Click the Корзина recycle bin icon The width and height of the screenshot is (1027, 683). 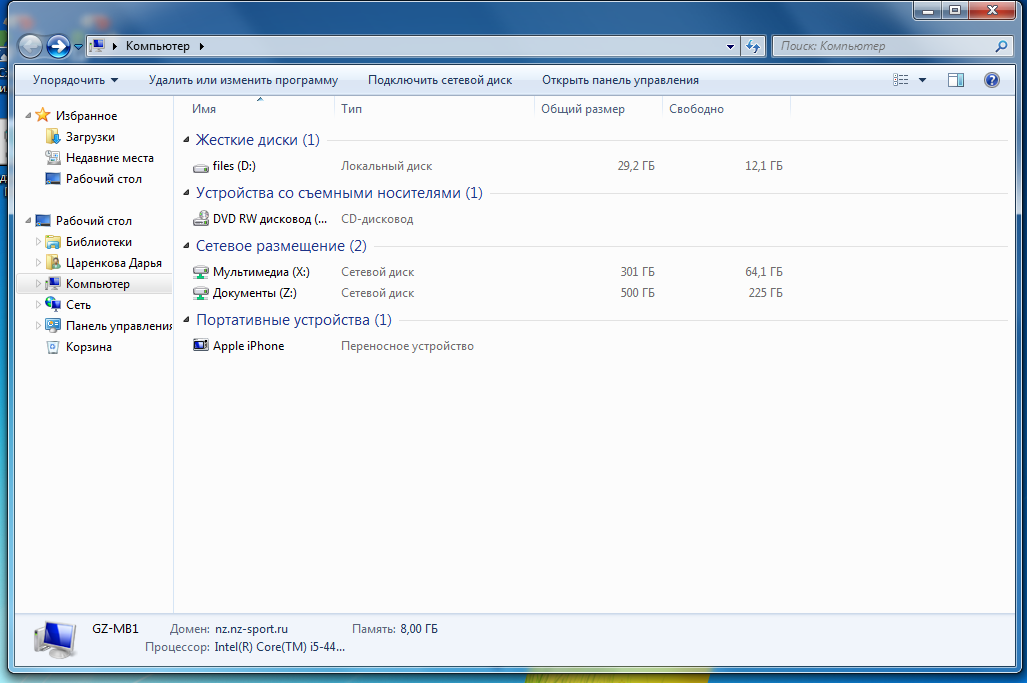[53, 346]
